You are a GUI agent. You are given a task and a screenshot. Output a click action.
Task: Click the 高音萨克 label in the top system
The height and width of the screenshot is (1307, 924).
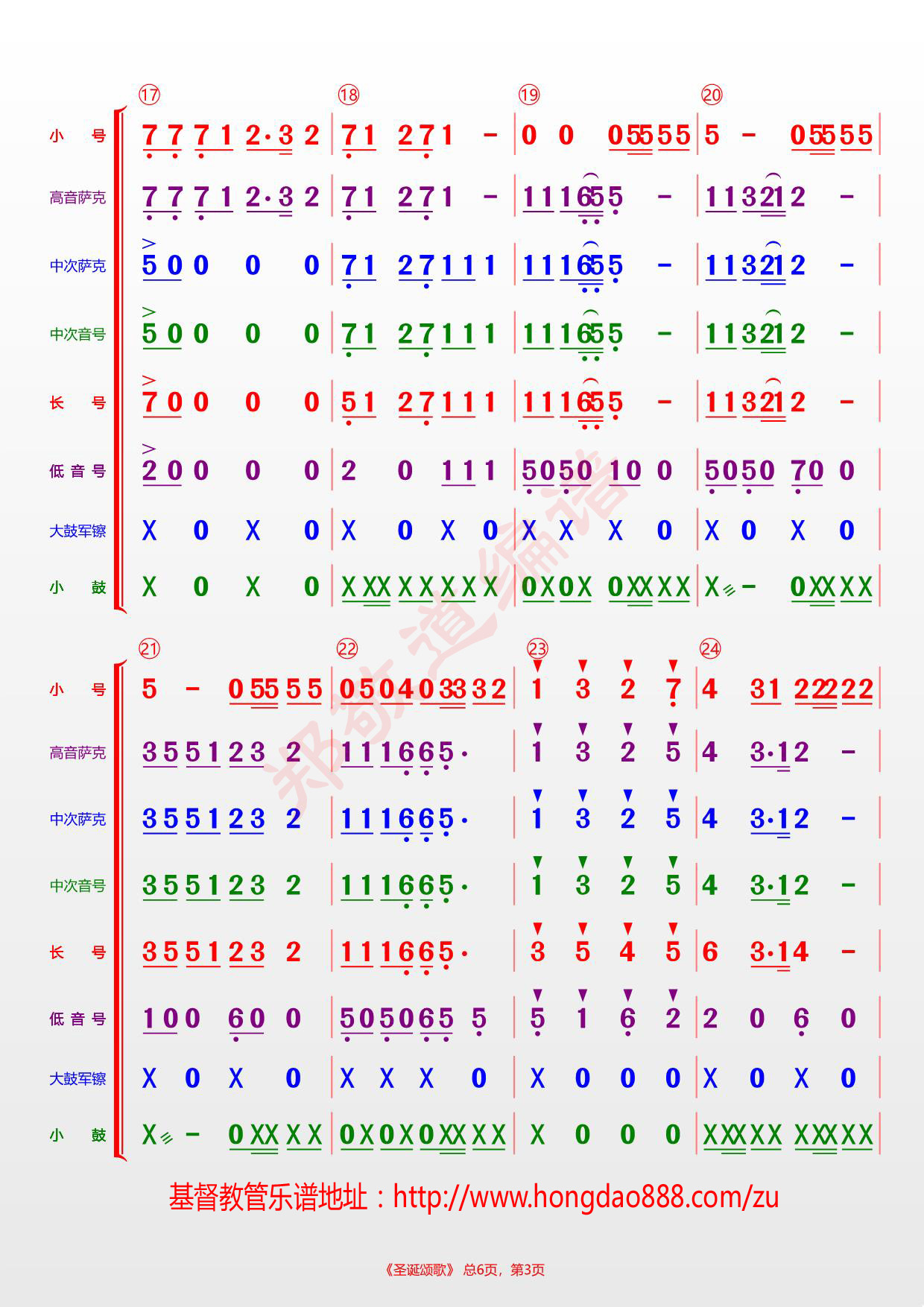click(x=77, y=197)
